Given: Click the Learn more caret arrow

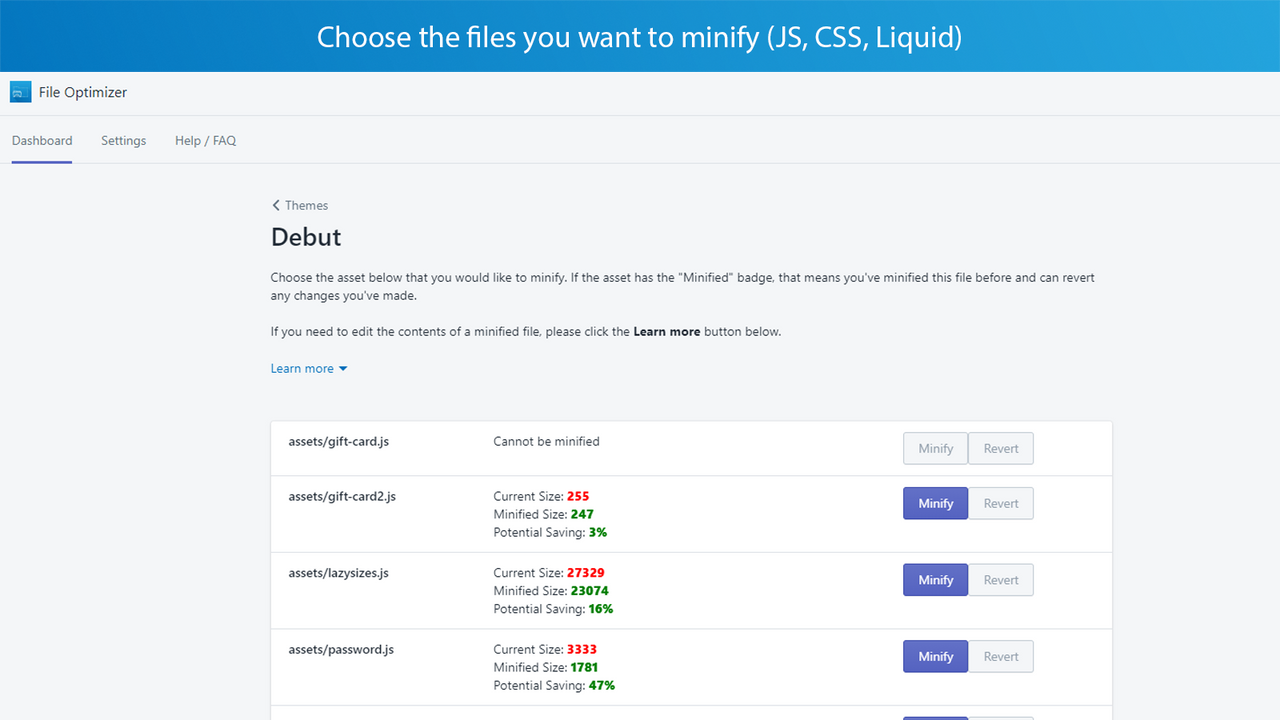Looking at the screenshot, I should tap(342, 368).
